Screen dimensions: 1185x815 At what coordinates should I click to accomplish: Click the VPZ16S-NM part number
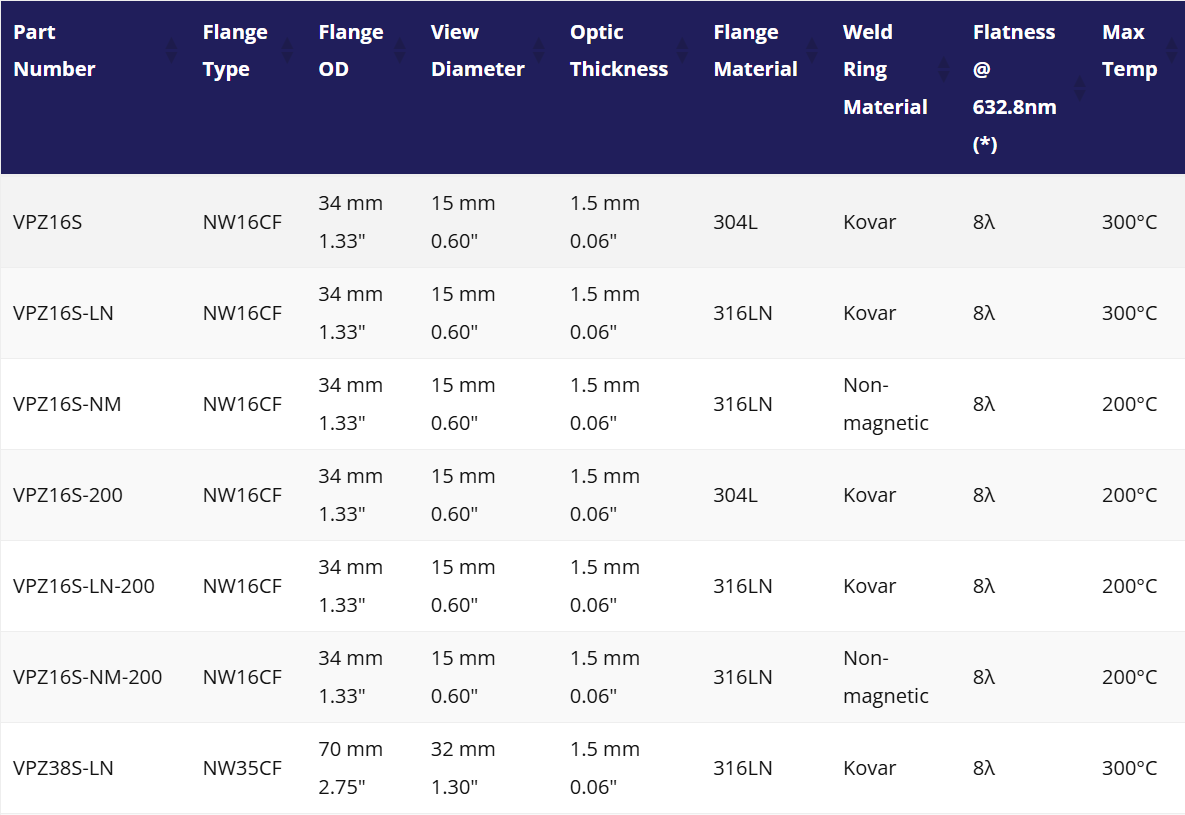click(x=67, y=404)
